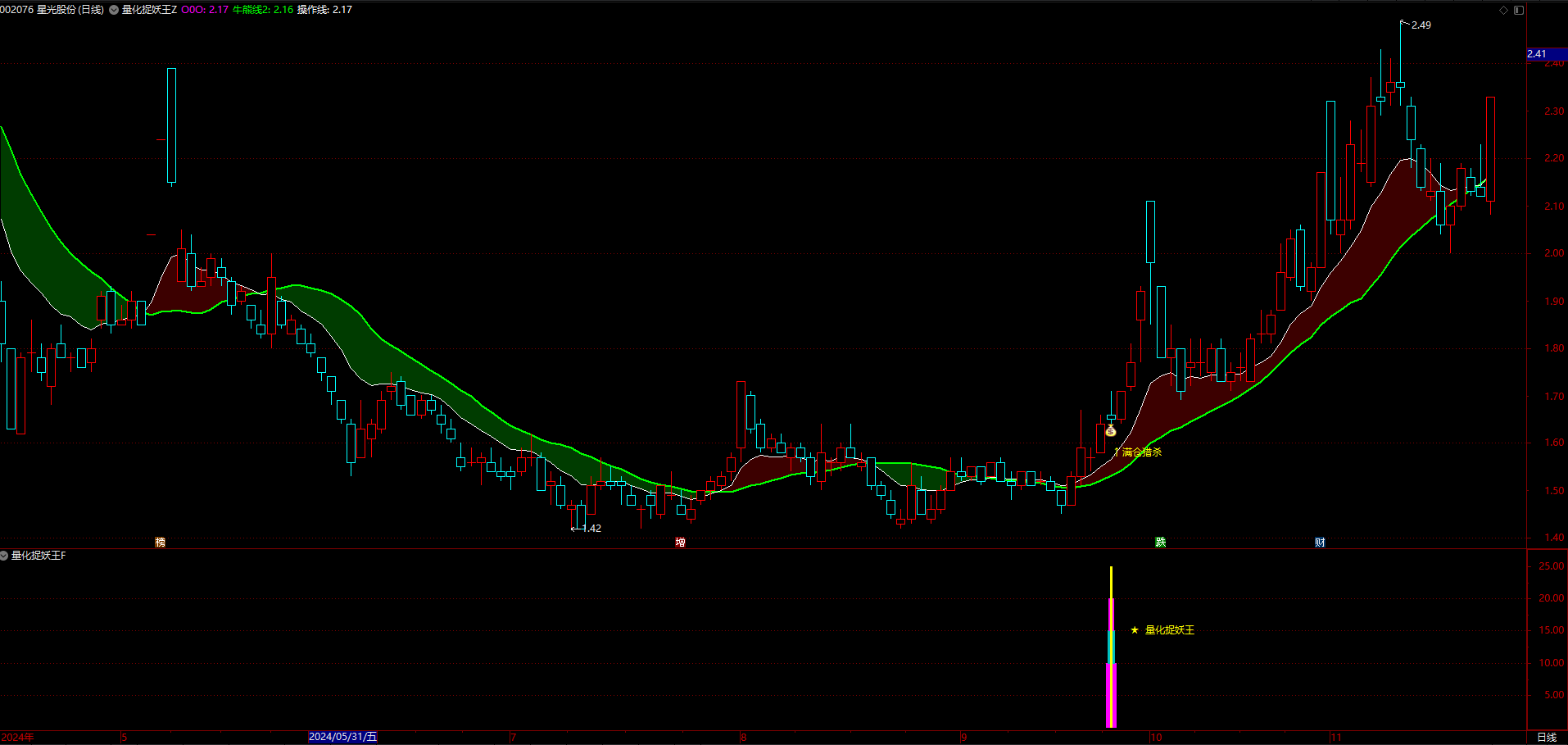Click the 2.41 current price tag
The image size is (1568, 745).
click(1547, 54)
